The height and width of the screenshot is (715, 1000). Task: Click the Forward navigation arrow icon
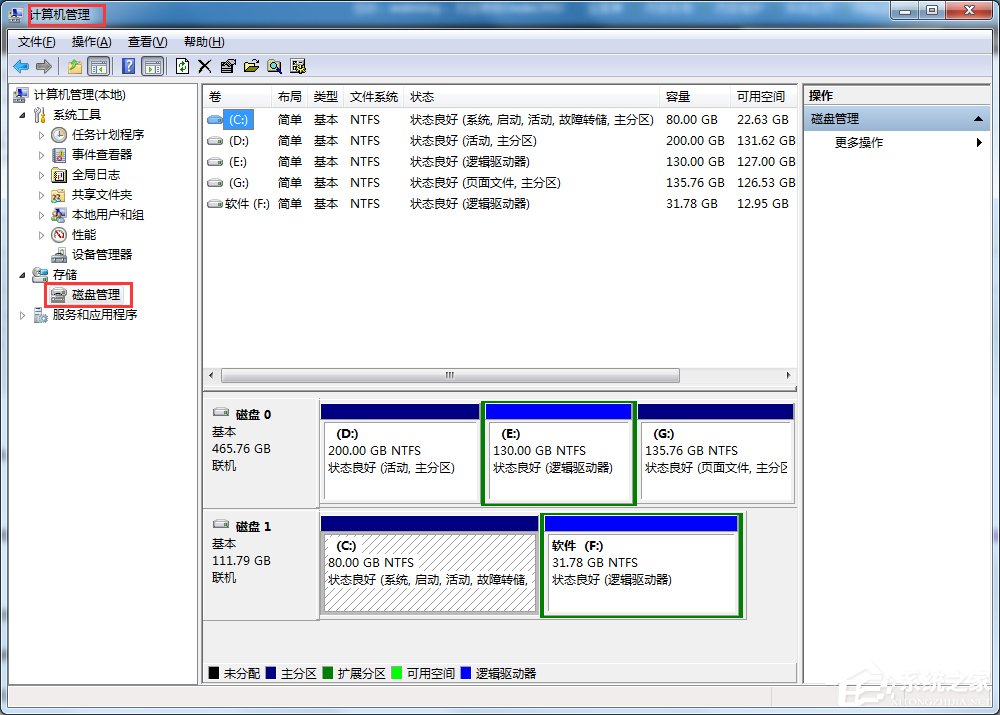[42, 65]
